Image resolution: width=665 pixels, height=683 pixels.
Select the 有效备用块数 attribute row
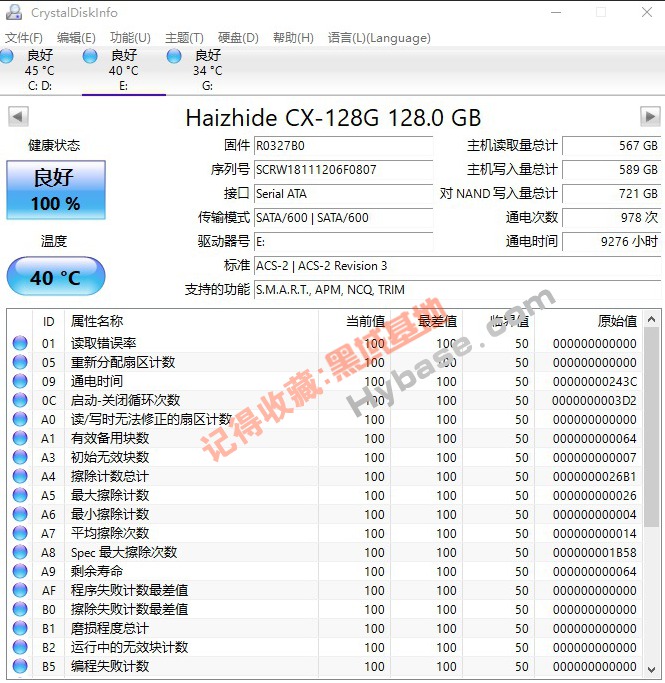[x=325, y=438]
